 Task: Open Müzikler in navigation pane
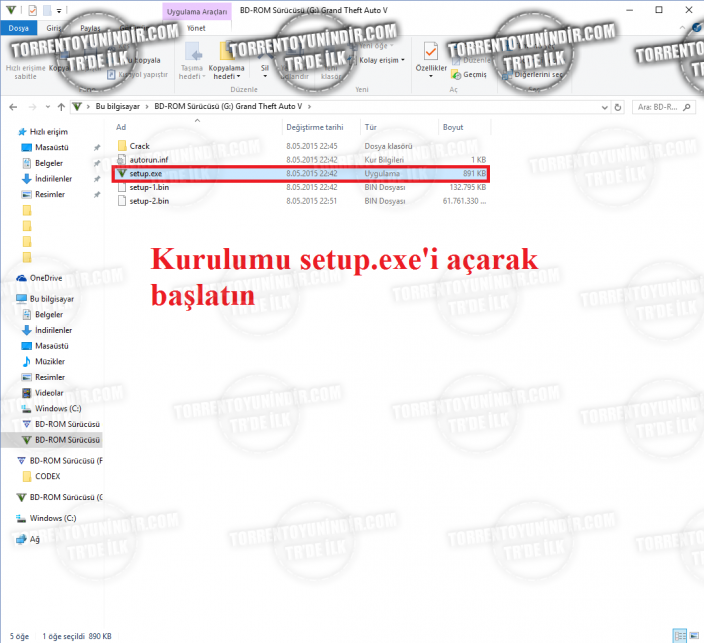[x=50, y=361]
